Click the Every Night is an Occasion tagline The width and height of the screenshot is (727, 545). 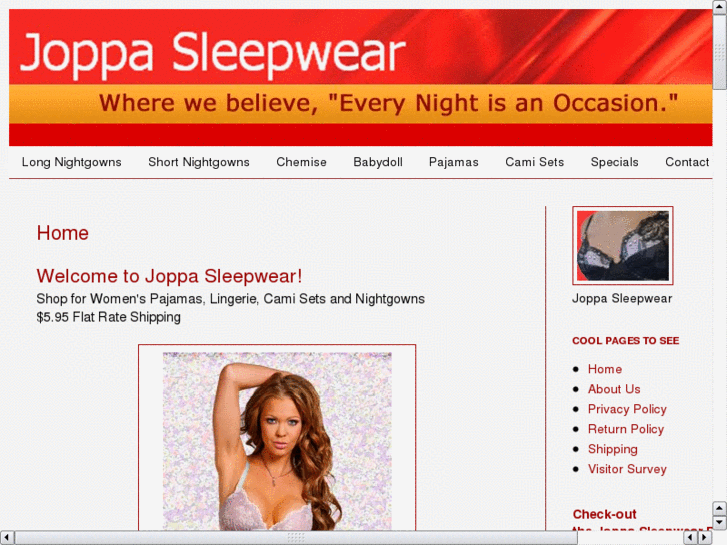(389, 103)
